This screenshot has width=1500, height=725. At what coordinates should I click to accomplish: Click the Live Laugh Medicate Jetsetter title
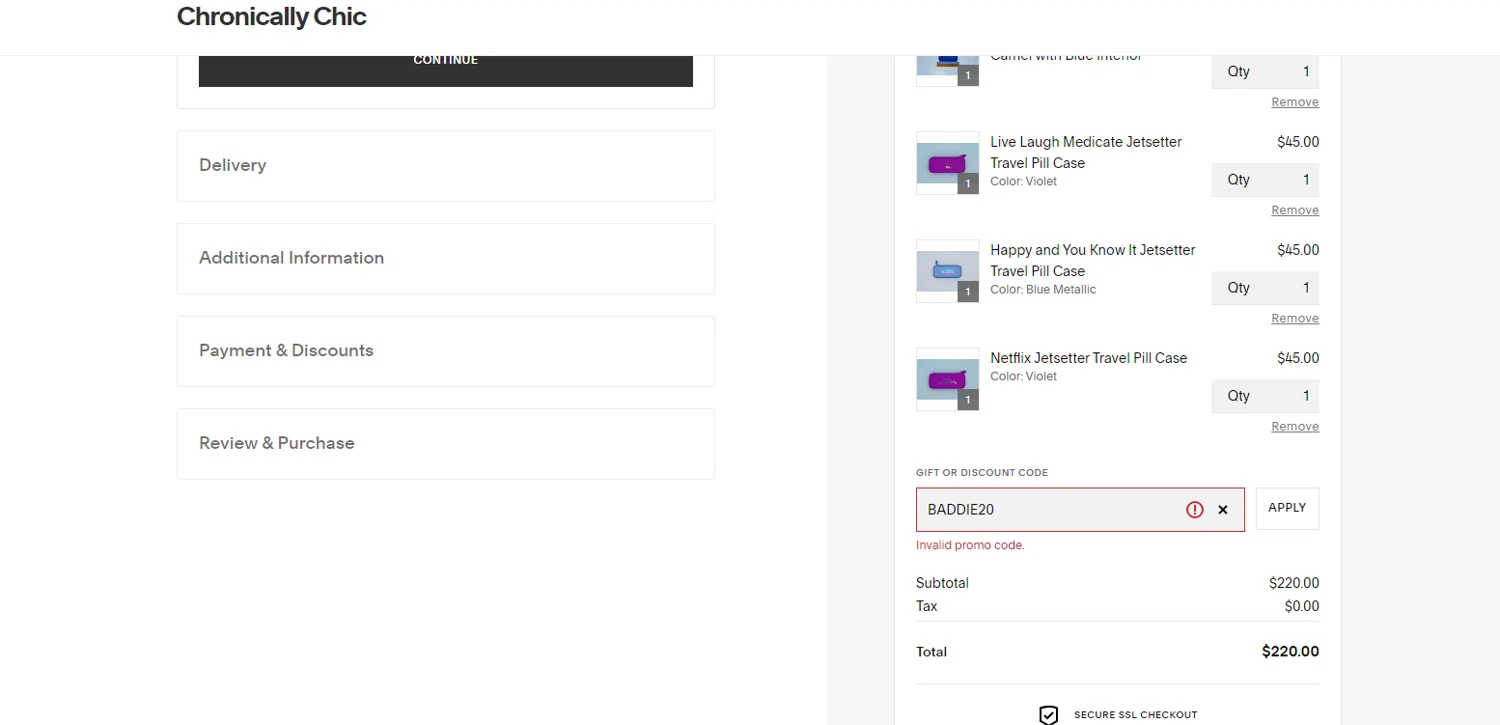pos(1086,152)
